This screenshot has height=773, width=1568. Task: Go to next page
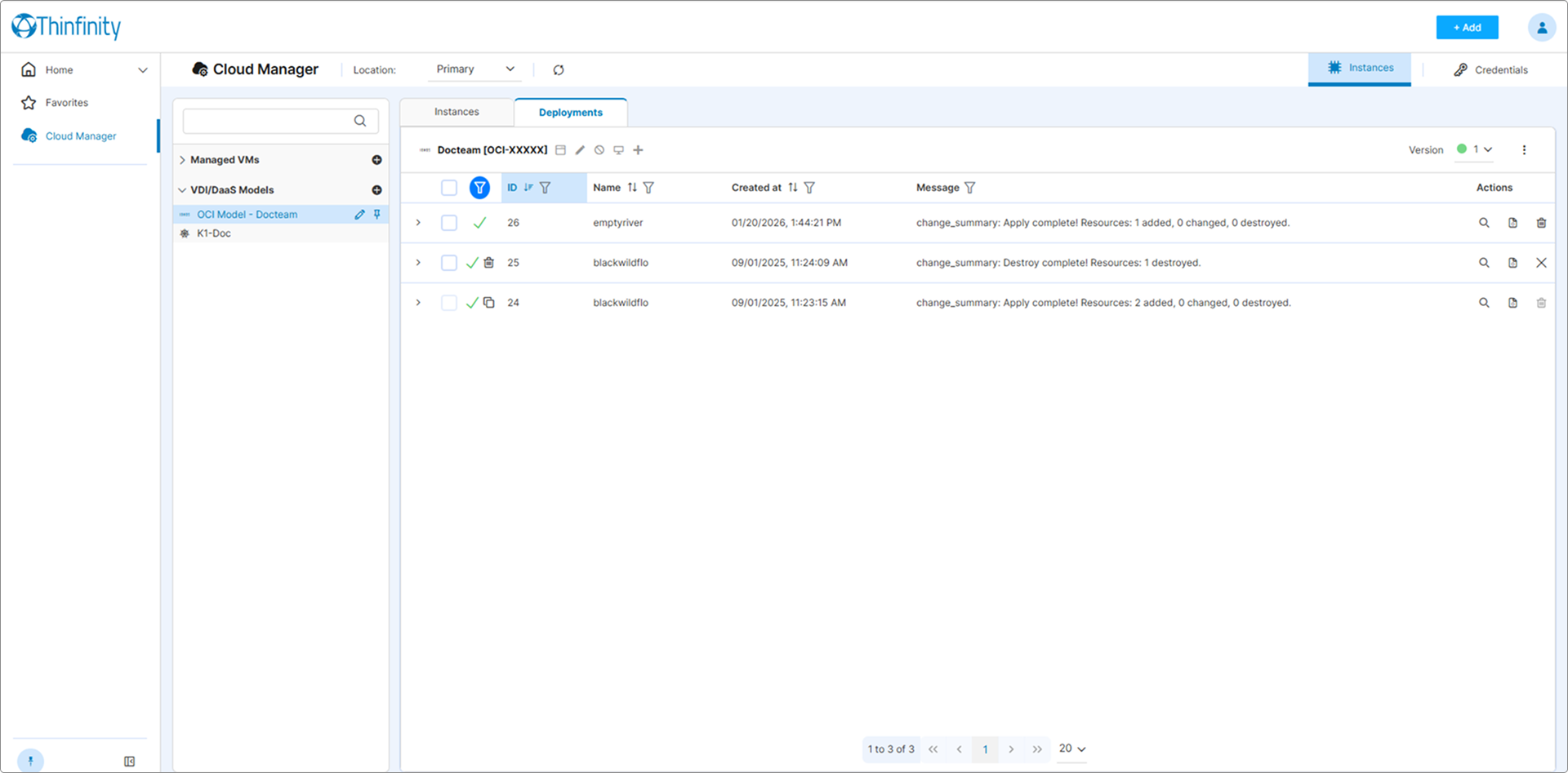point(1011,749)
